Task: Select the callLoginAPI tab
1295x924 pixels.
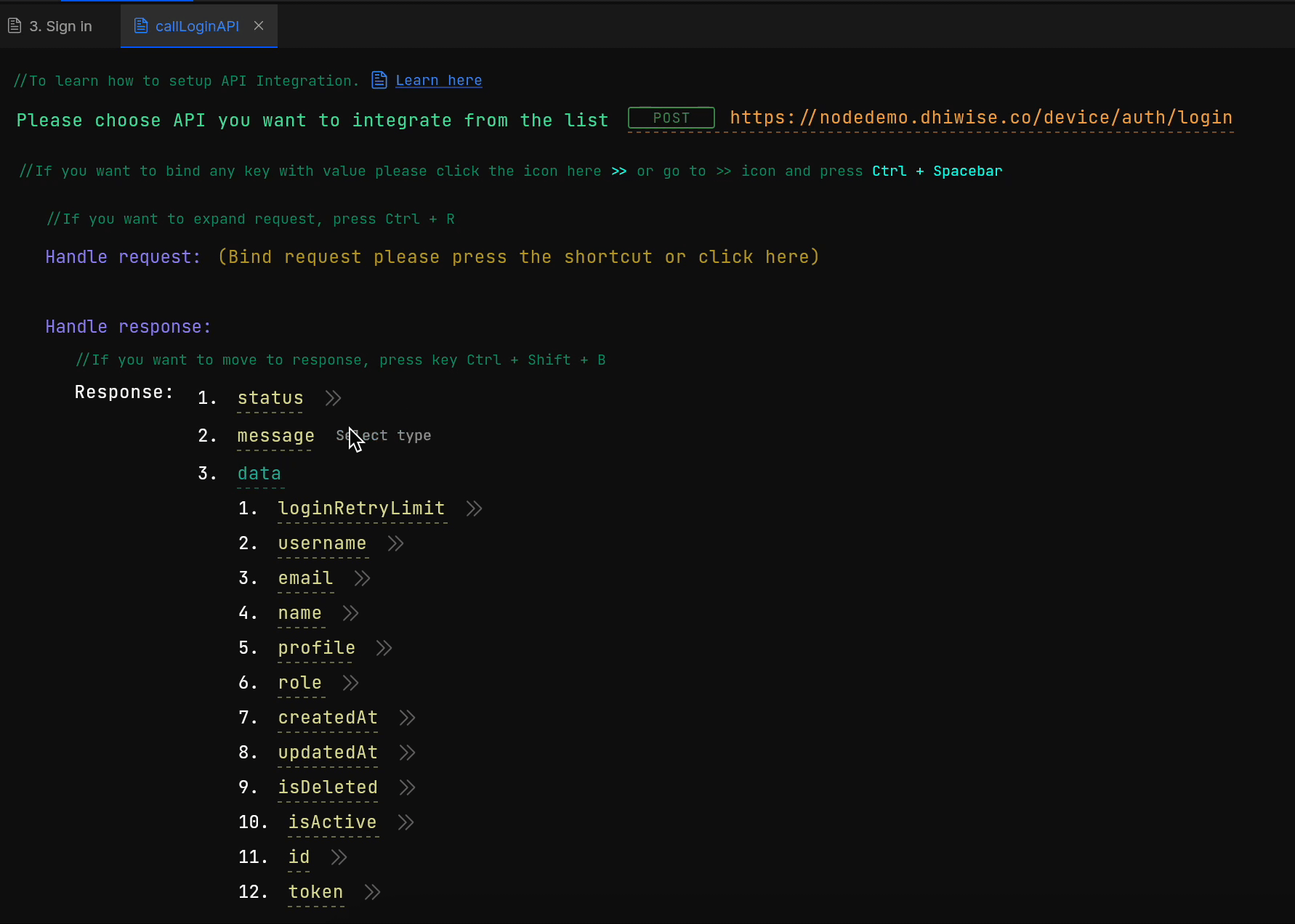Action: pos(196,25)
